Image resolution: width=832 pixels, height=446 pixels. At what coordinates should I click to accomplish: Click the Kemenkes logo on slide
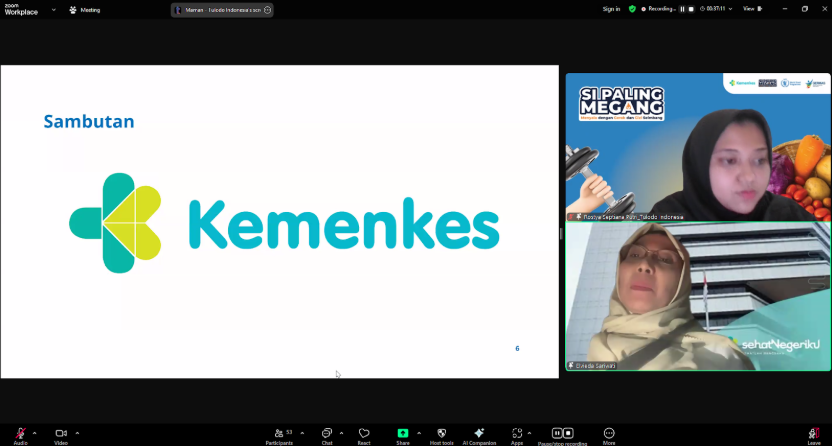(x=284, y=223)
